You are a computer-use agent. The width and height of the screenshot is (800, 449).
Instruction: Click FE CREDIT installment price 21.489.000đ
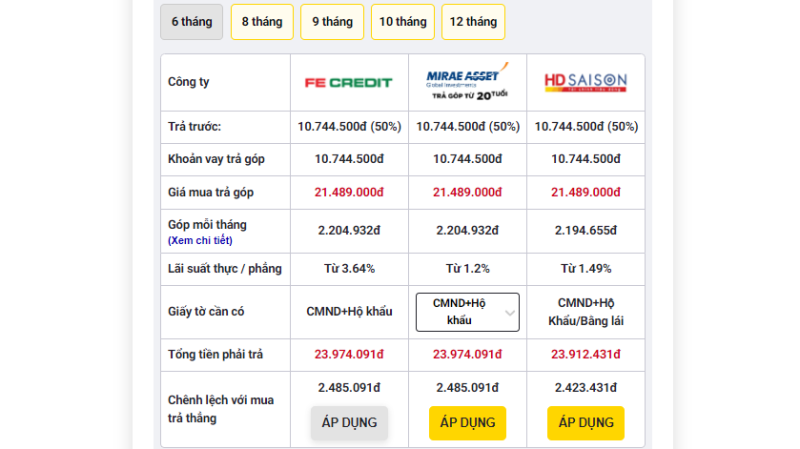click(349, 192)
